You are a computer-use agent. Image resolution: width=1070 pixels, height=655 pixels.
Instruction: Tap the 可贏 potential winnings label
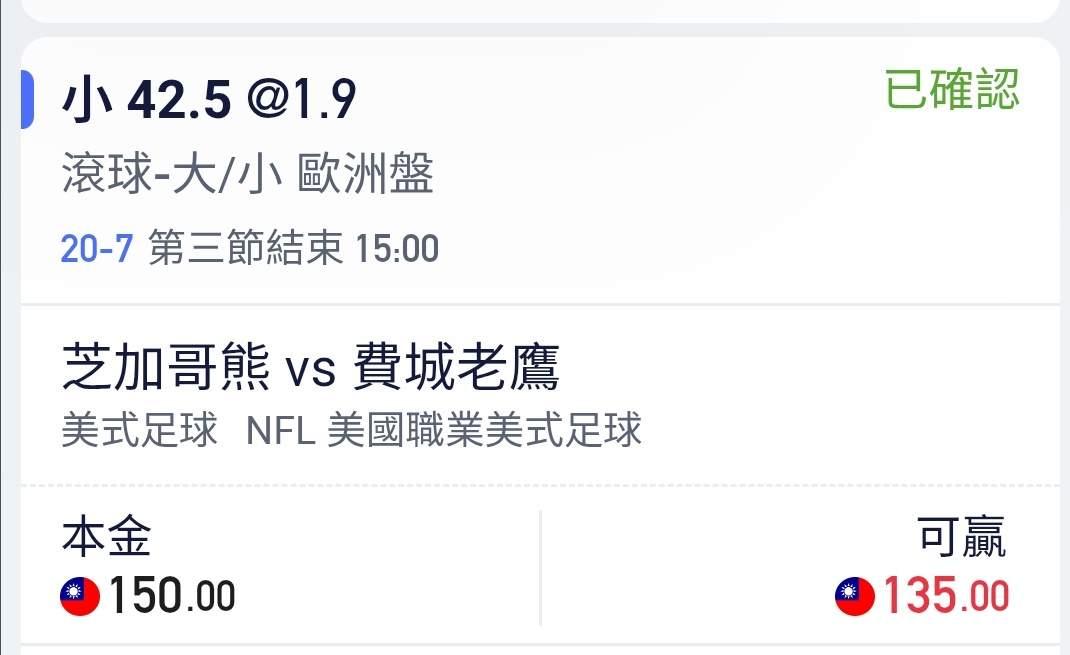(x=961, y=536)
